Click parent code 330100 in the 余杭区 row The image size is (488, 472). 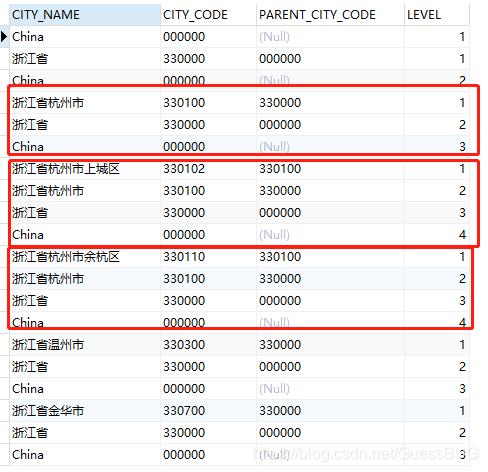(x=330, y=257)
